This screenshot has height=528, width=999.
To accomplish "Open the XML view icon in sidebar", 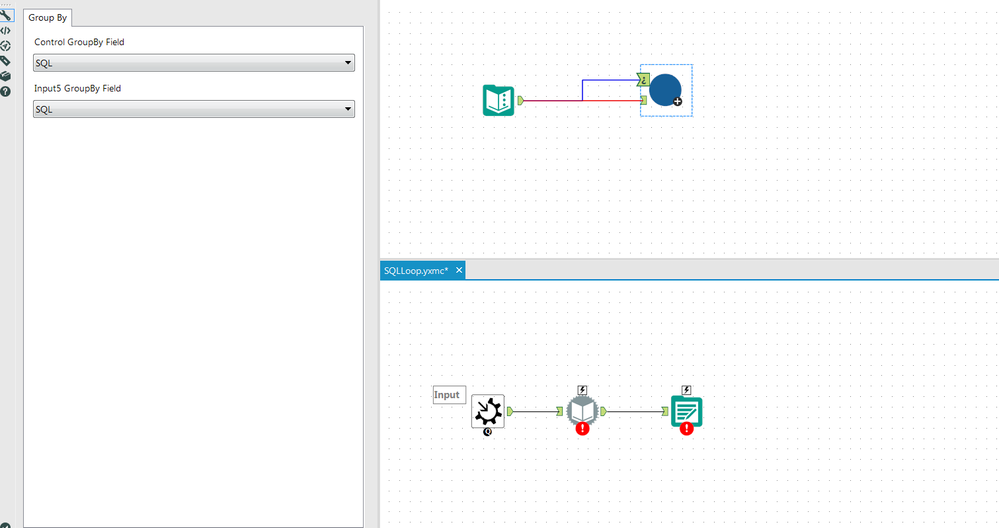I will click(x=5, y=31).
